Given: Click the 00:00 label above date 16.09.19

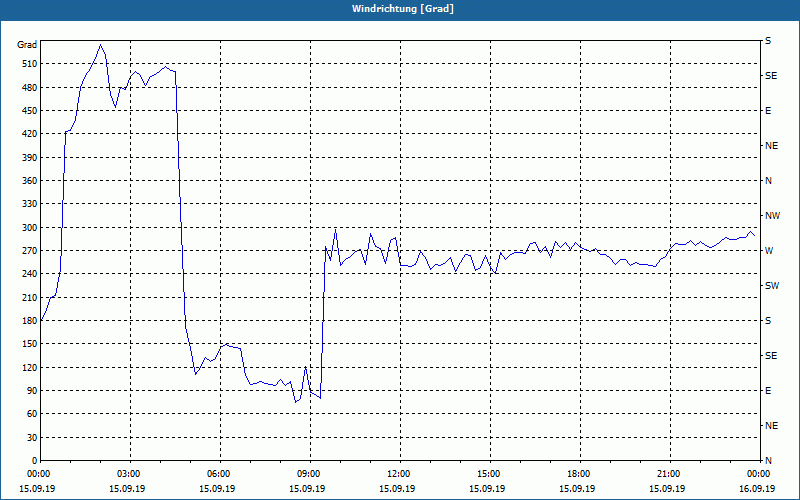Looking at the screenshot, I should click(x=757, y=473).
